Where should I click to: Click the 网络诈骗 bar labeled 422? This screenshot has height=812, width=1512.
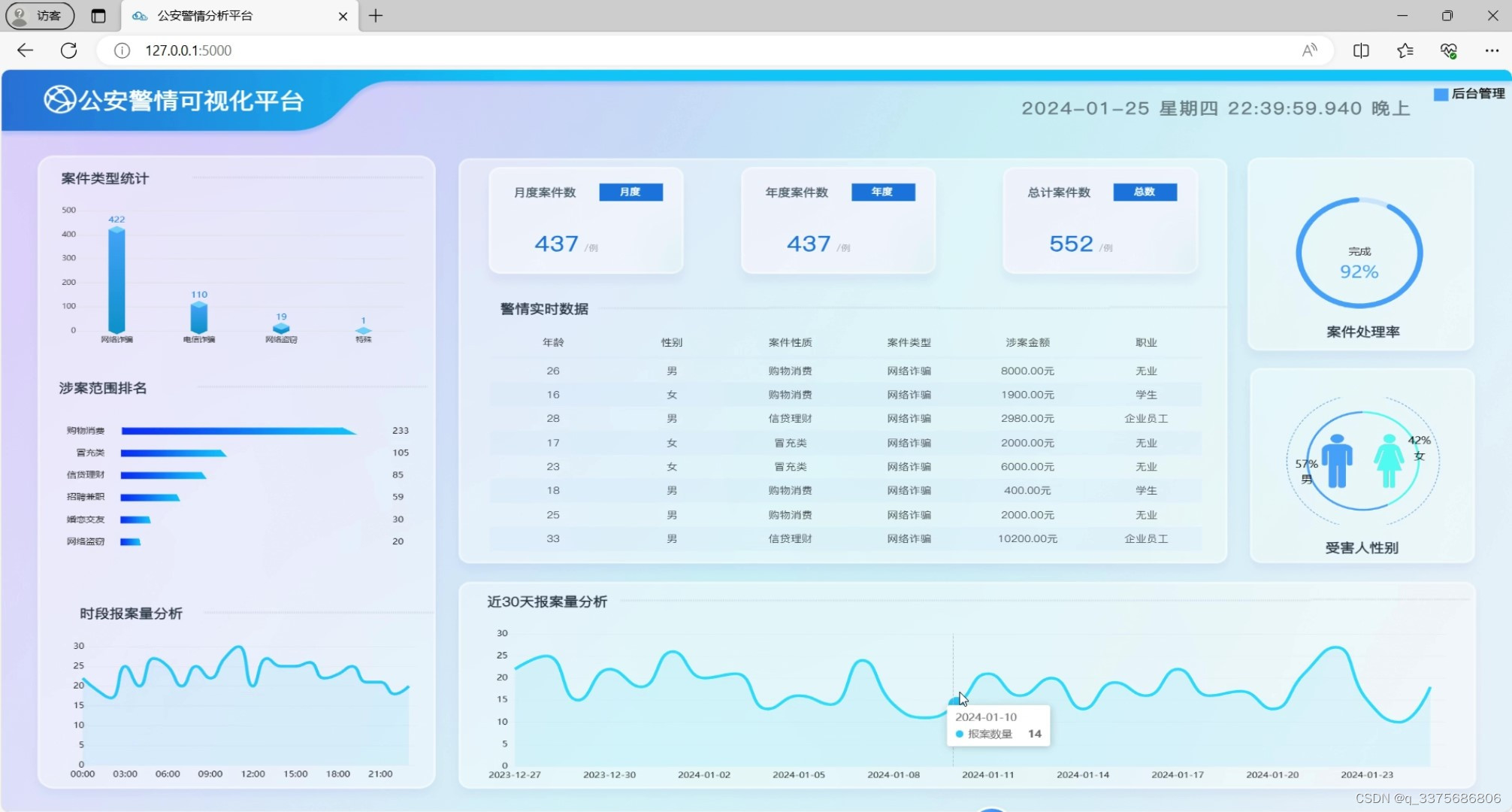click(116, 280)
